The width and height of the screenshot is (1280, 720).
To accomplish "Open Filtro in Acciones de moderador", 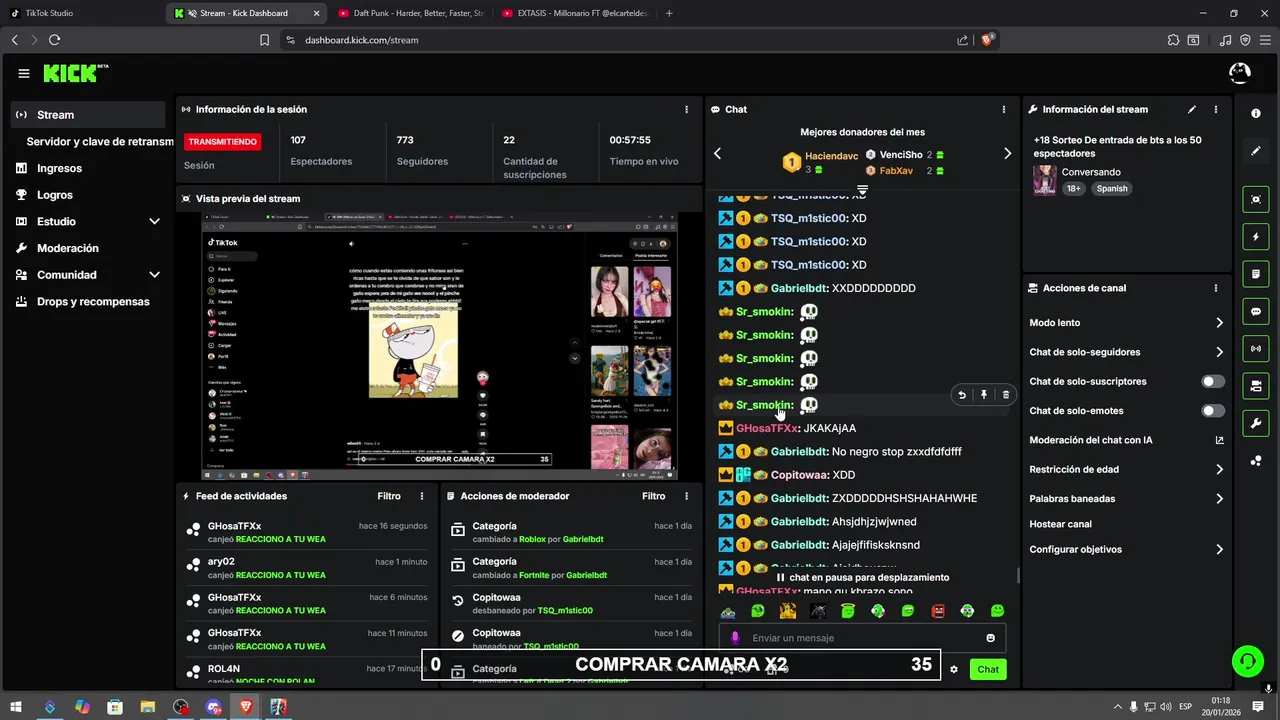I will point(653,496).
